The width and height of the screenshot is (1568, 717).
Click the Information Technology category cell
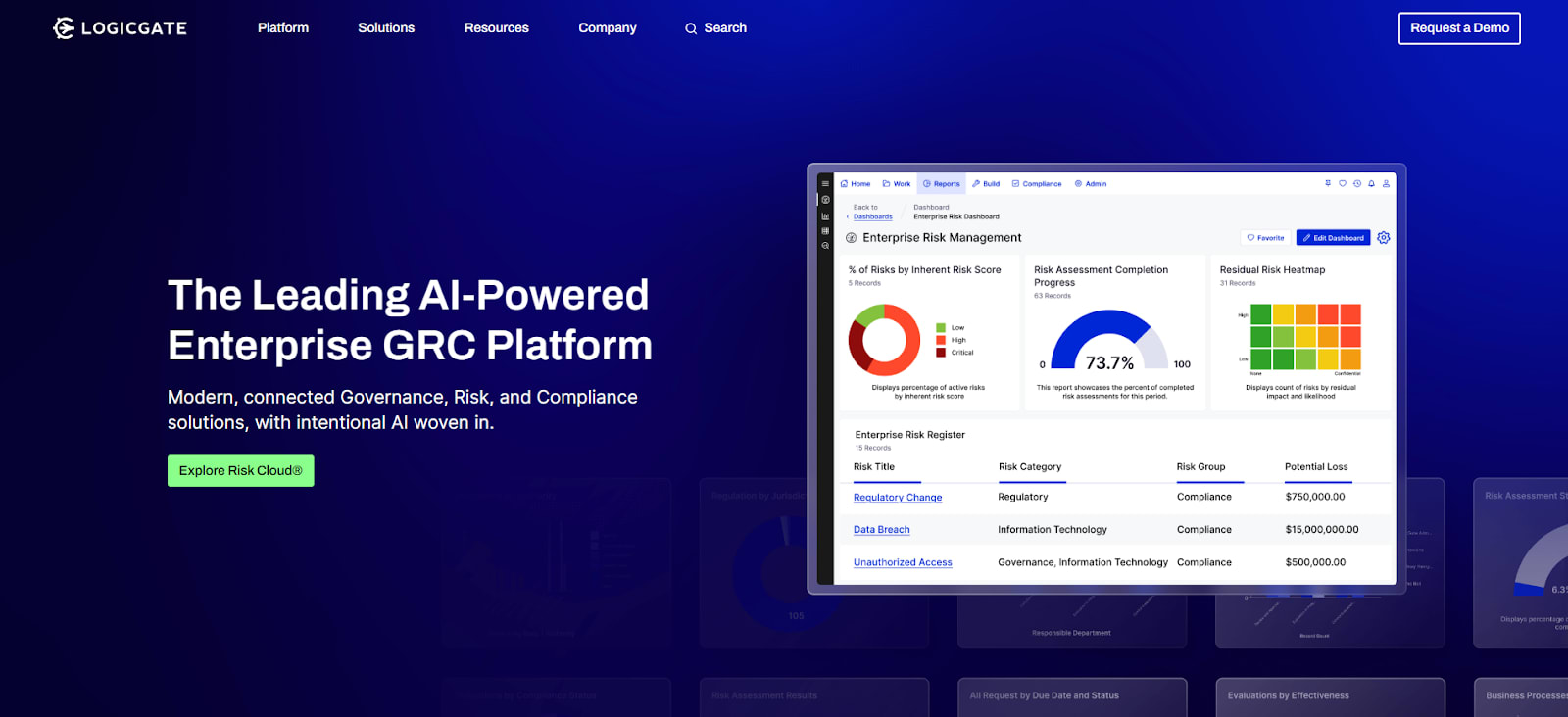(x=1053, y=530)
